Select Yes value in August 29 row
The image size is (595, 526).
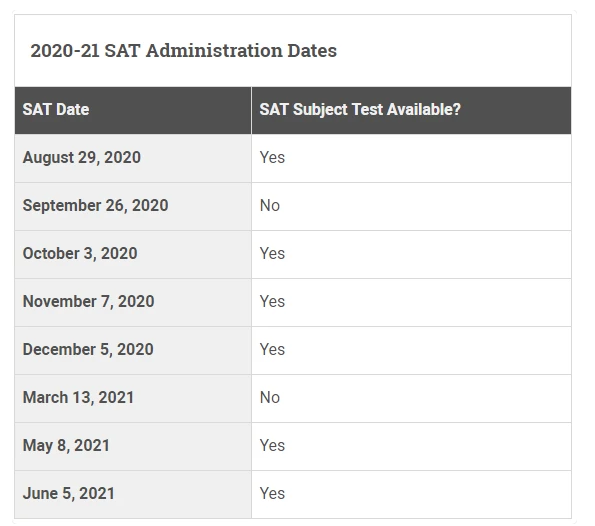[272, 157]
